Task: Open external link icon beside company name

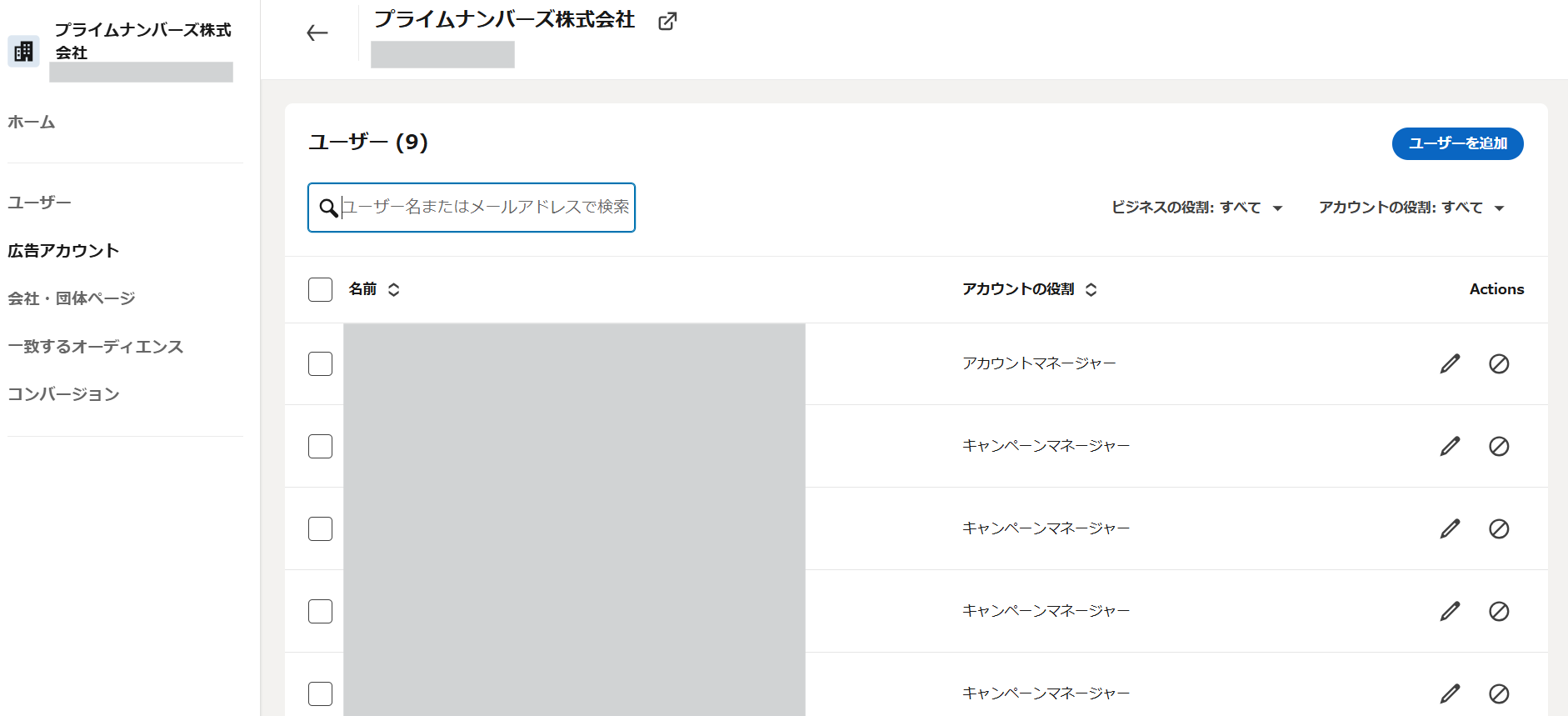Action: 667,22
